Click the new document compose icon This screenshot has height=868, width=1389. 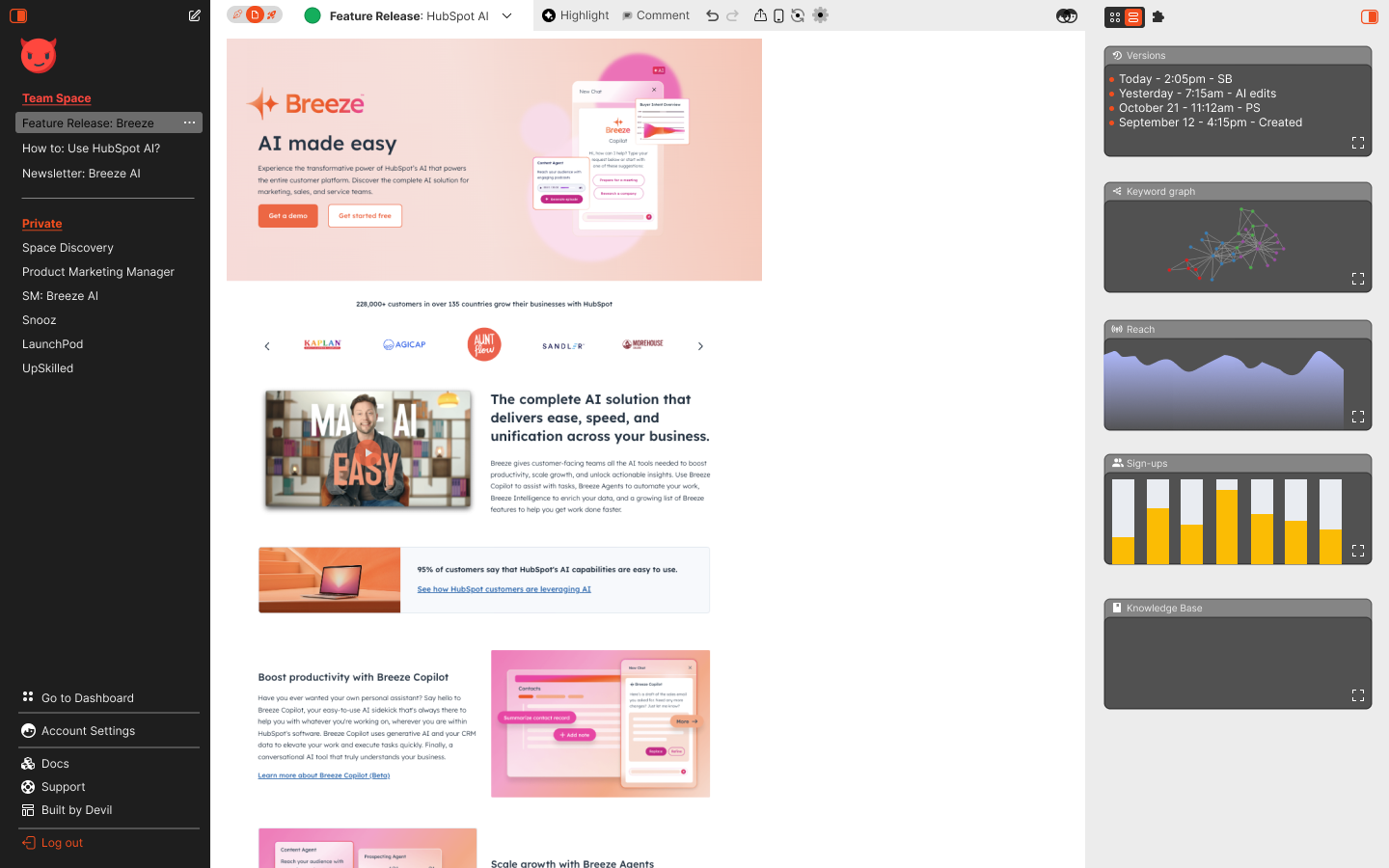click(x=195, y=15)
